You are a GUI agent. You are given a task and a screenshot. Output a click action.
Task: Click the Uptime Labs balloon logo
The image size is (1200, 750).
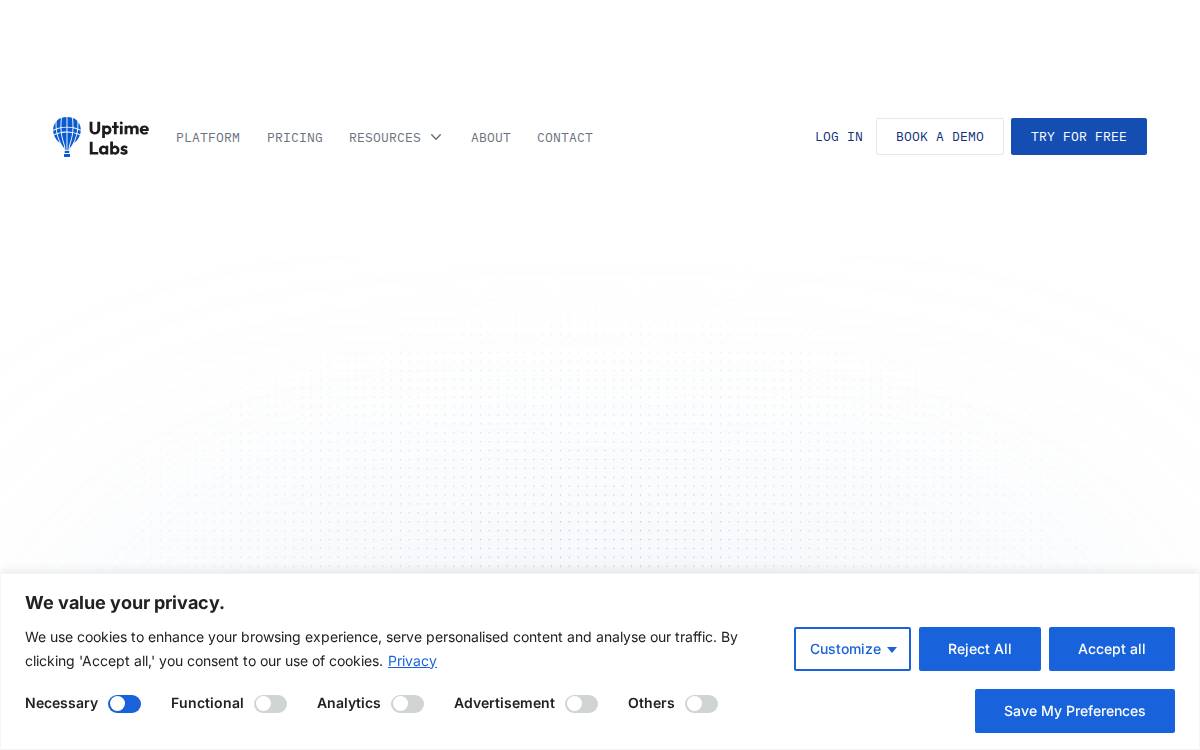[x=100, y=137]
